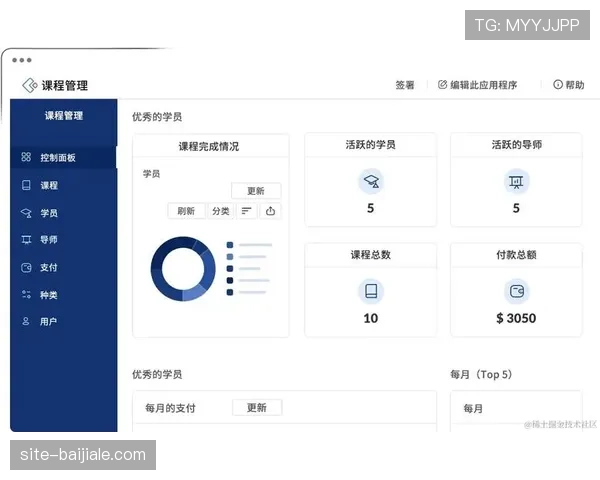Click the book icon beside 课程 in sidebar
Viewport: 600px width, 480px height.
(26, 185)
